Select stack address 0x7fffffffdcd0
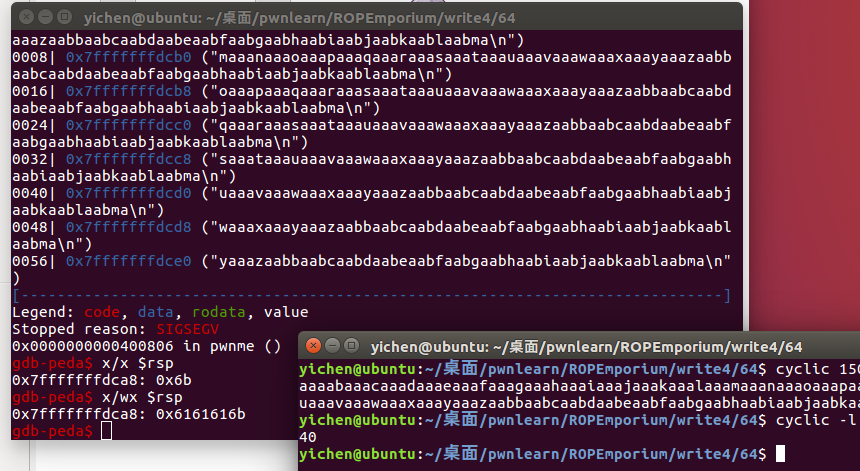 (129, 193)
